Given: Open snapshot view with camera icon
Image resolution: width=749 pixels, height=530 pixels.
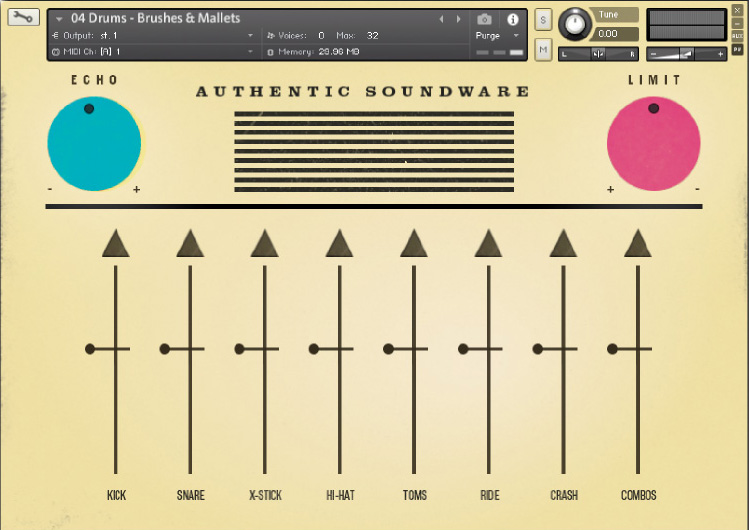Looking at the screenshot, I should coord(484,19).
